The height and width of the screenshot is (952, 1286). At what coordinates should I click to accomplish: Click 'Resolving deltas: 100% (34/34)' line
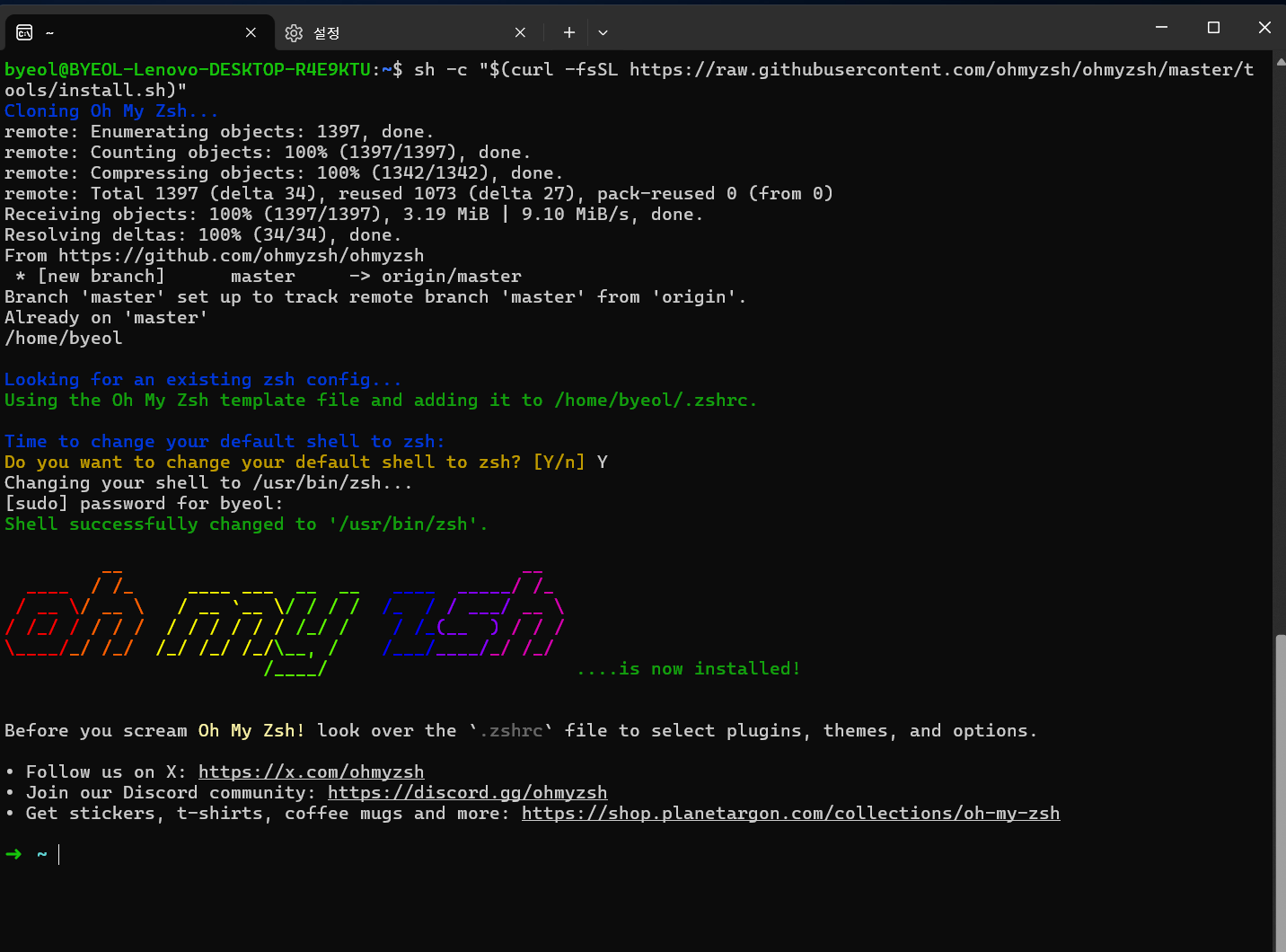click(x=203, y=234)
